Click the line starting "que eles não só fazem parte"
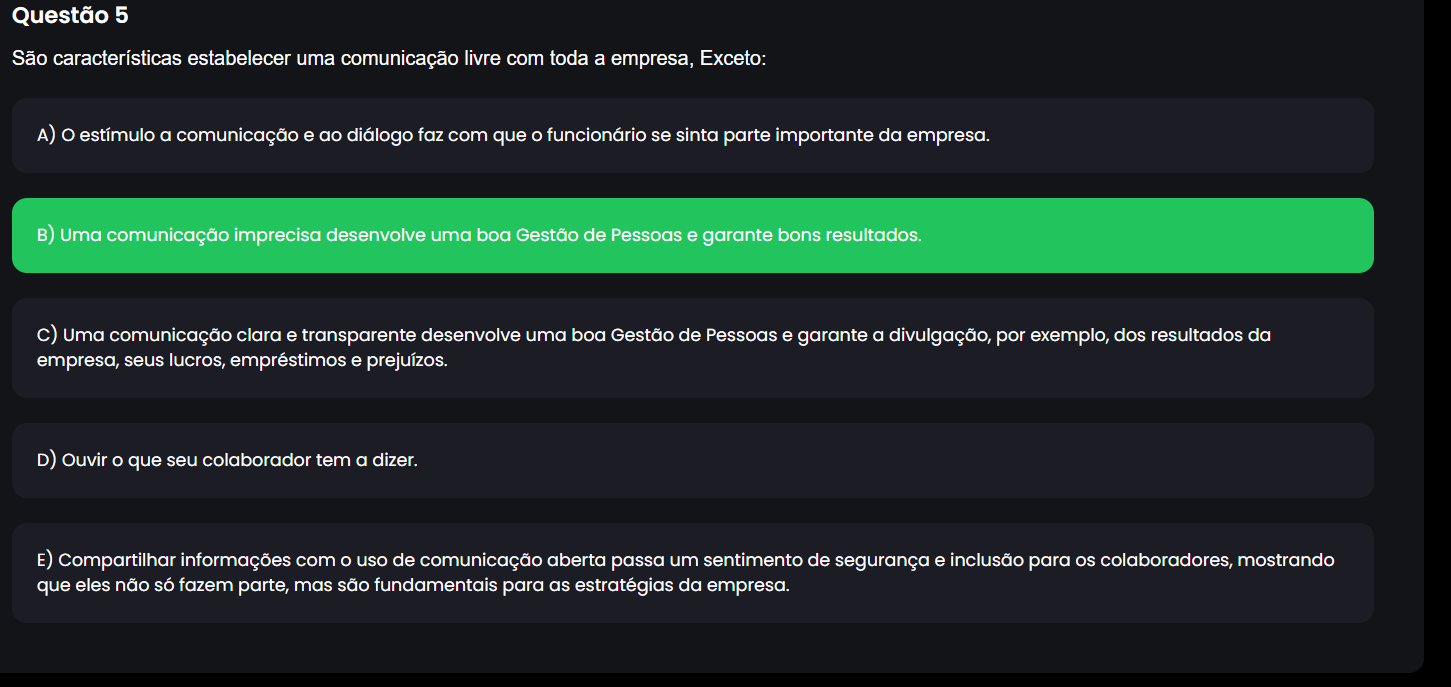The width and height of the screenshot is (1451, 687). [413, 585]
